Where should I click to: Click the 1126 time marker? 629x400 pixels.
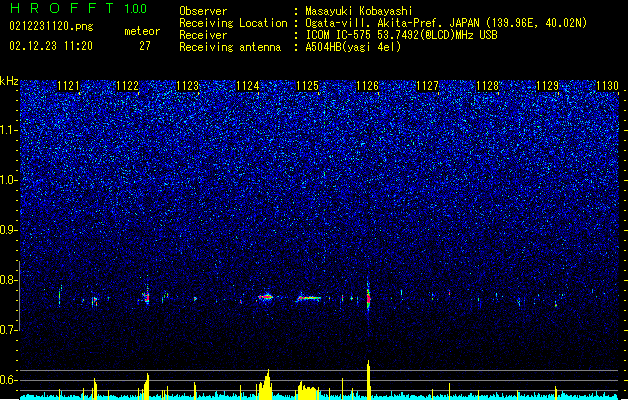[367, 86]
